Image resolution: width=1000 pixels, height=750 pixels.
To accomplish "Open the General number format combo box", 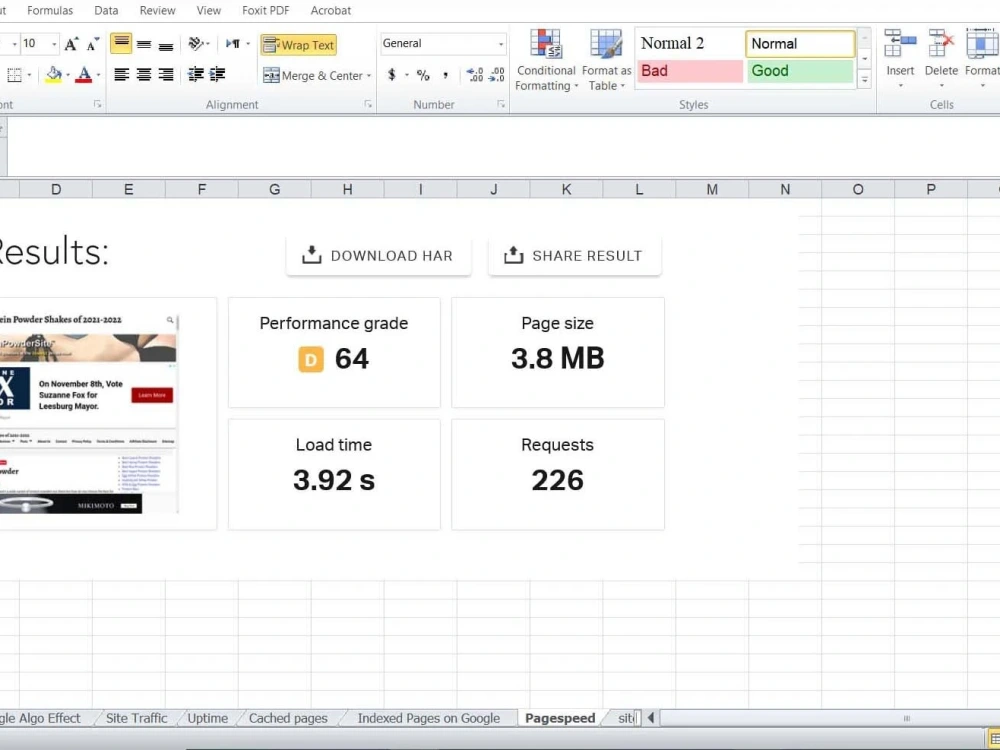I will (x=443, y=43).
